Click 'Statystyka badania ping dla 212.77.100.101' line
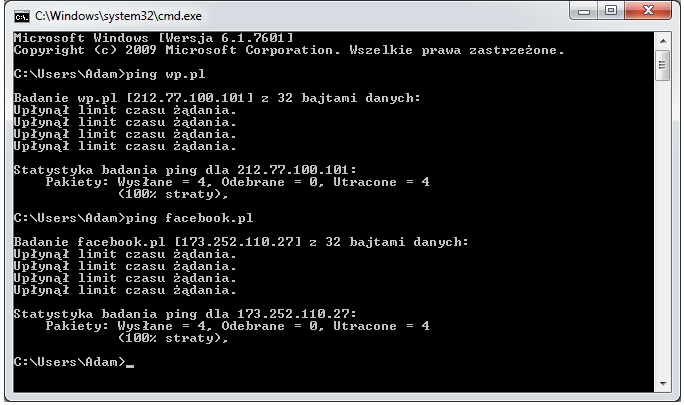 tap(185, 170)
